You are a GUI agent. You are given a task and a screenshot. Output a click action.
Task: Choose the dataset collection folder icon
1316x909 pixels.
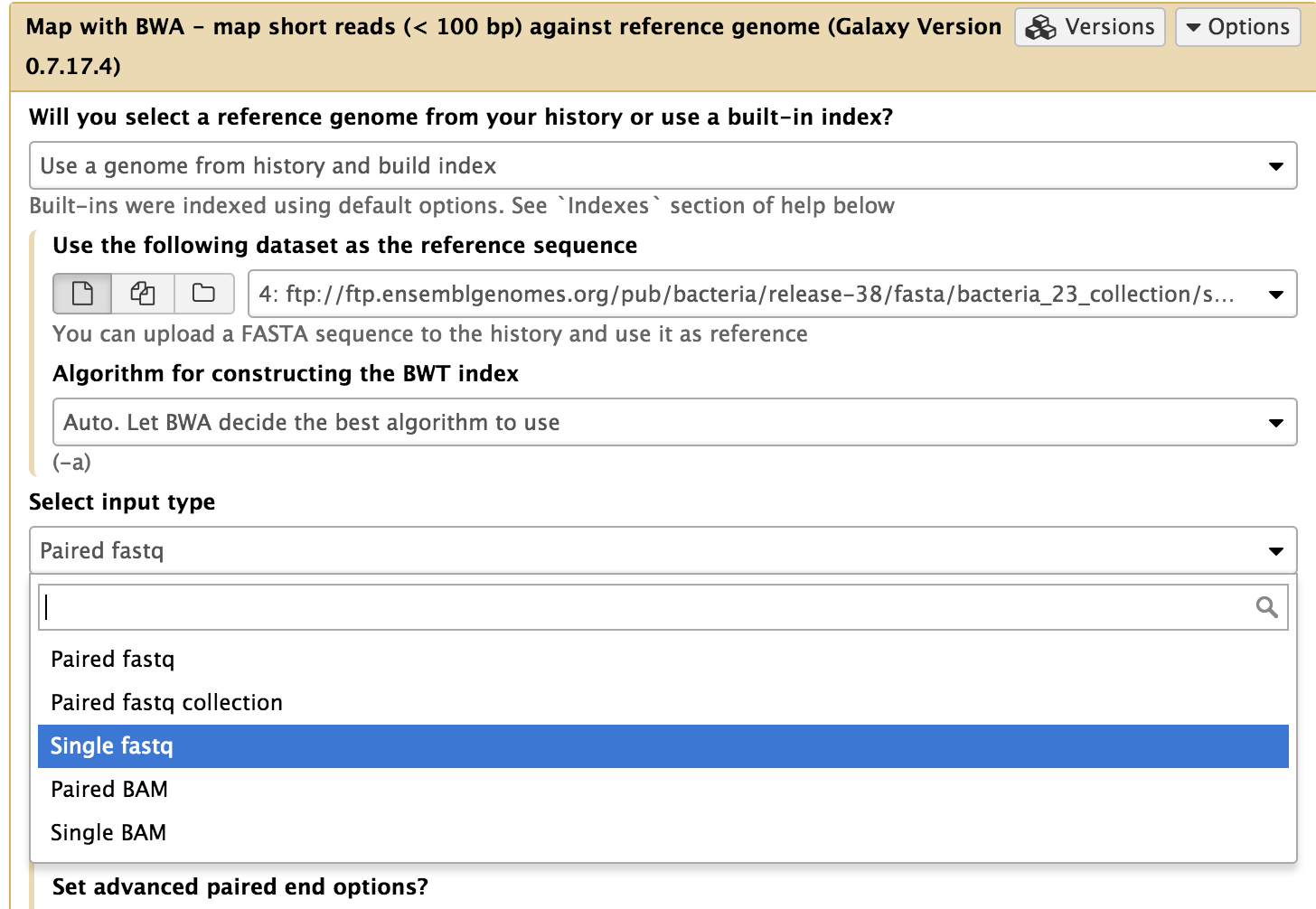203,294
